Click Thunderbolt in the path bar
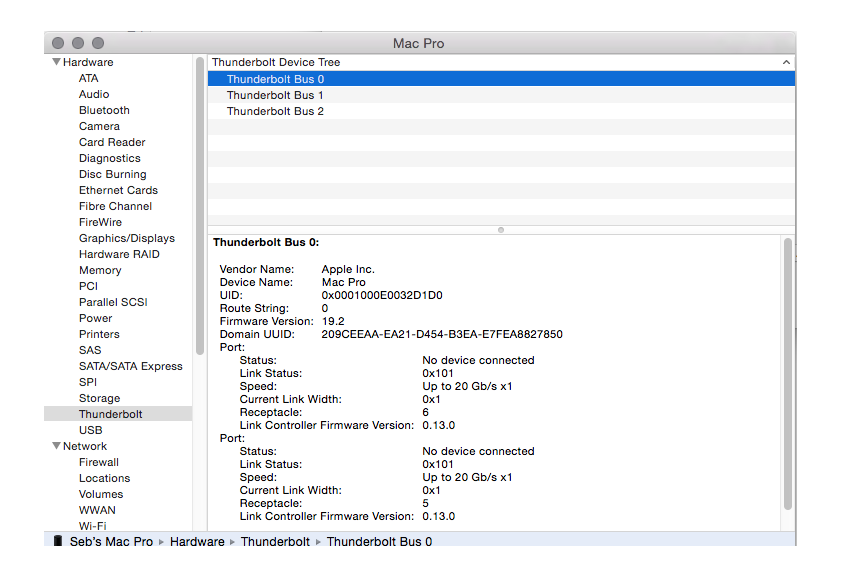This screenshot has width=845, height=567. click(x=275, y=542)
